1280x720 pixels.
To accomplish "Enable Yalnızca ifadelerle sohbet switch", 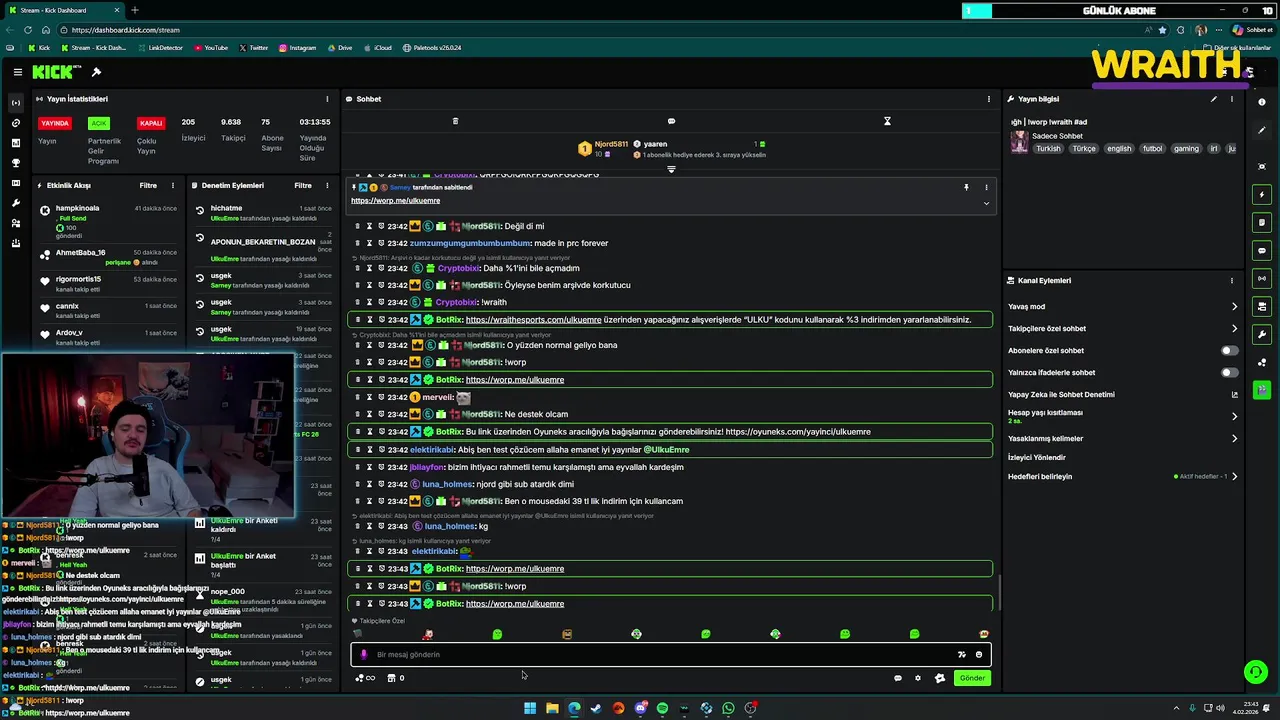I will point(1229,372).
